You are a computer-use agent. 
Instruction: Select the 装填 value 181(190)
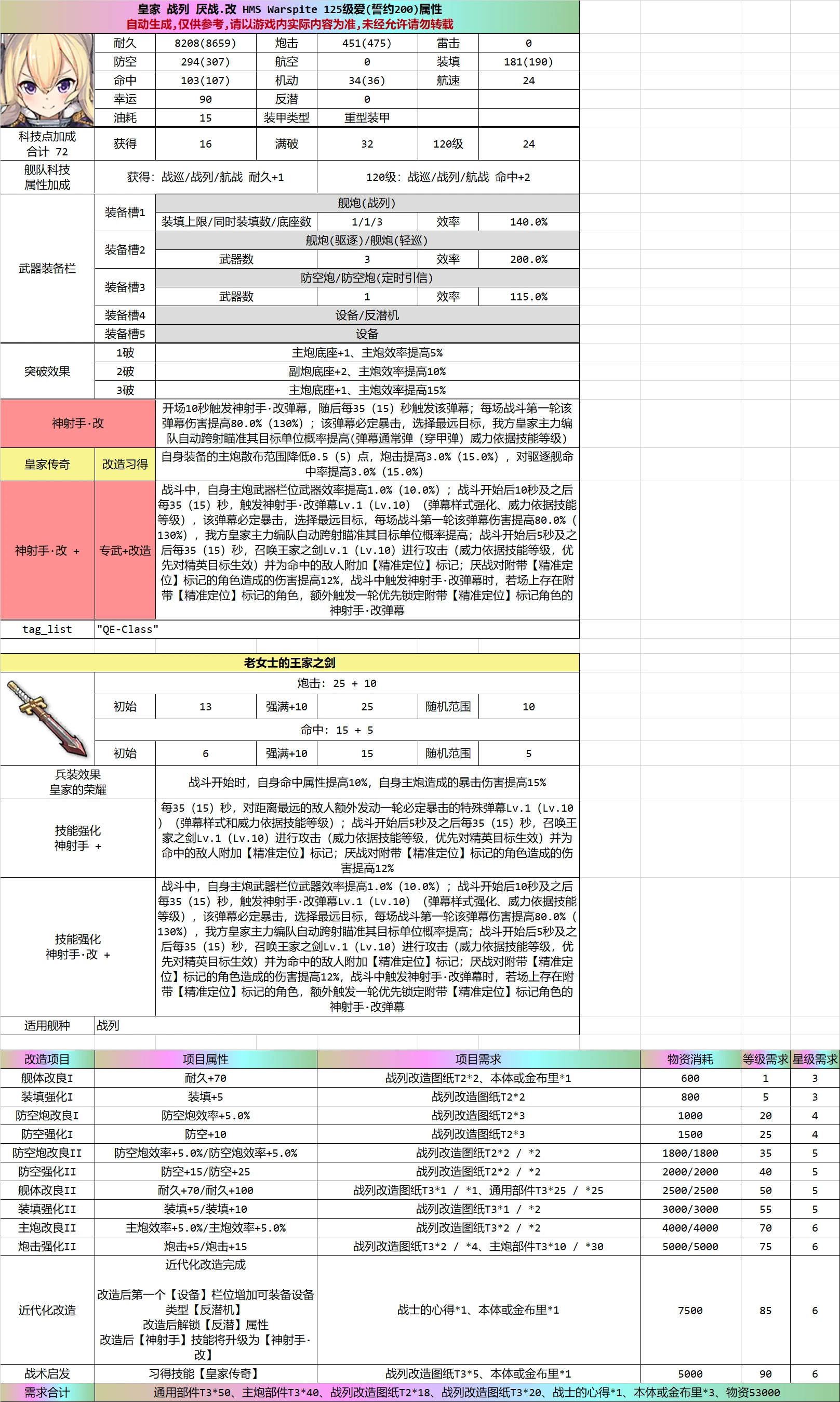point(529,62)
